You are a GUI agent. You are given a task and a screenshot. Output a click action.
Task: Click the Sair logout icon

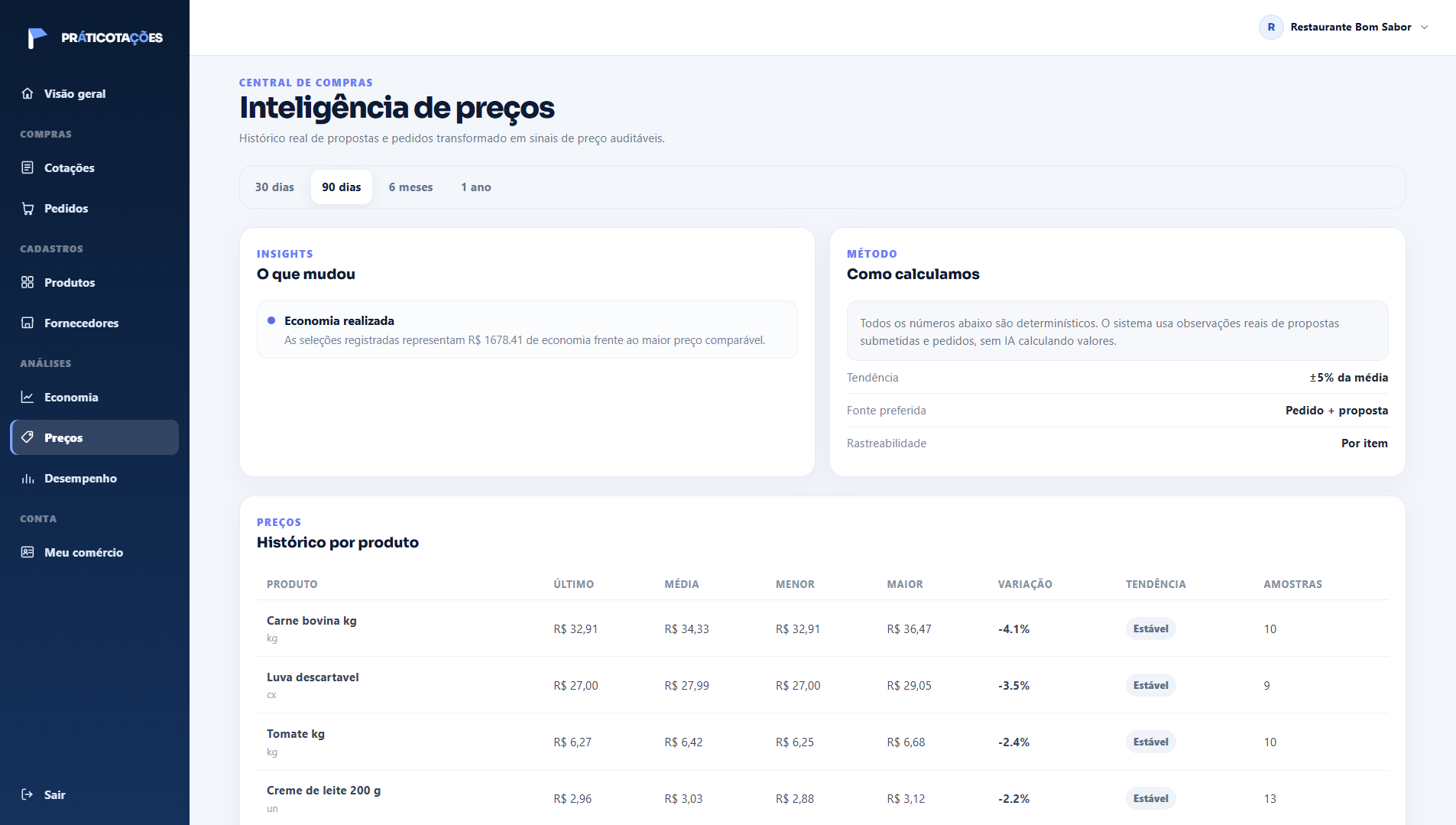tap(28, 794)
